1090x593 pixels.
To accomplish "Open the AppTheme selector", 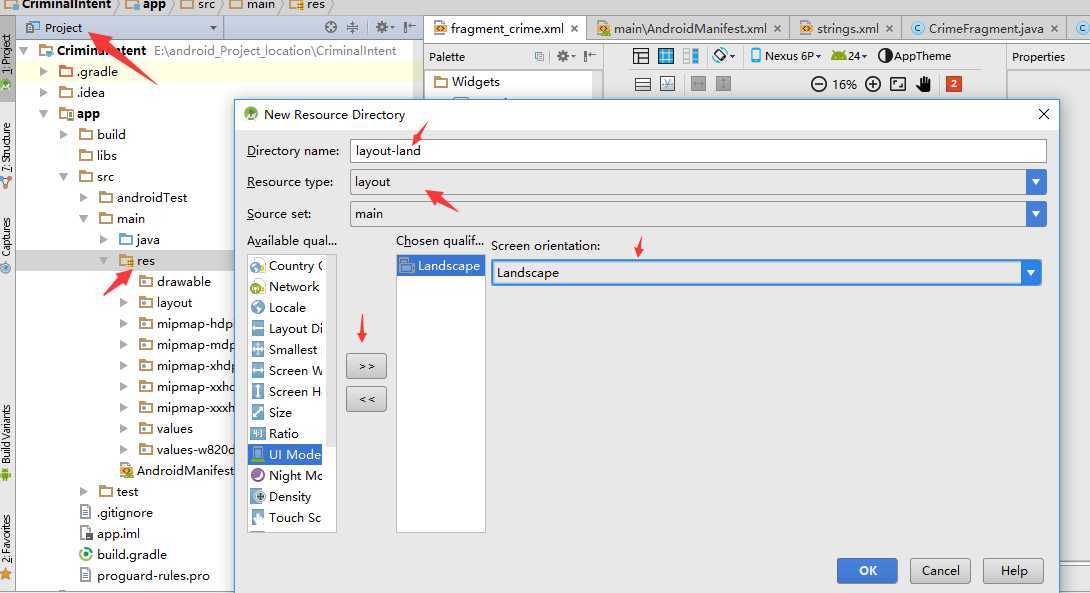I will 914,56.
